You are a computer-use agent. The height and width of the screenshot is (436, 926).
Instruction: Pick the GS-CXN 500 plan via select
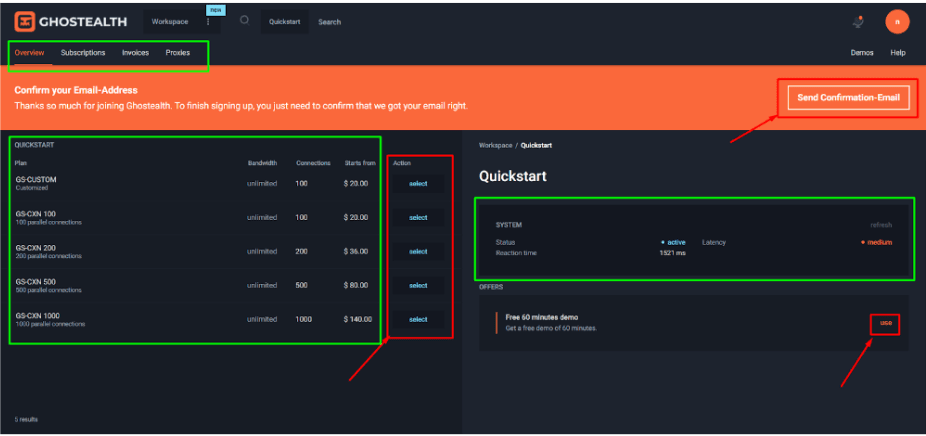418,285
